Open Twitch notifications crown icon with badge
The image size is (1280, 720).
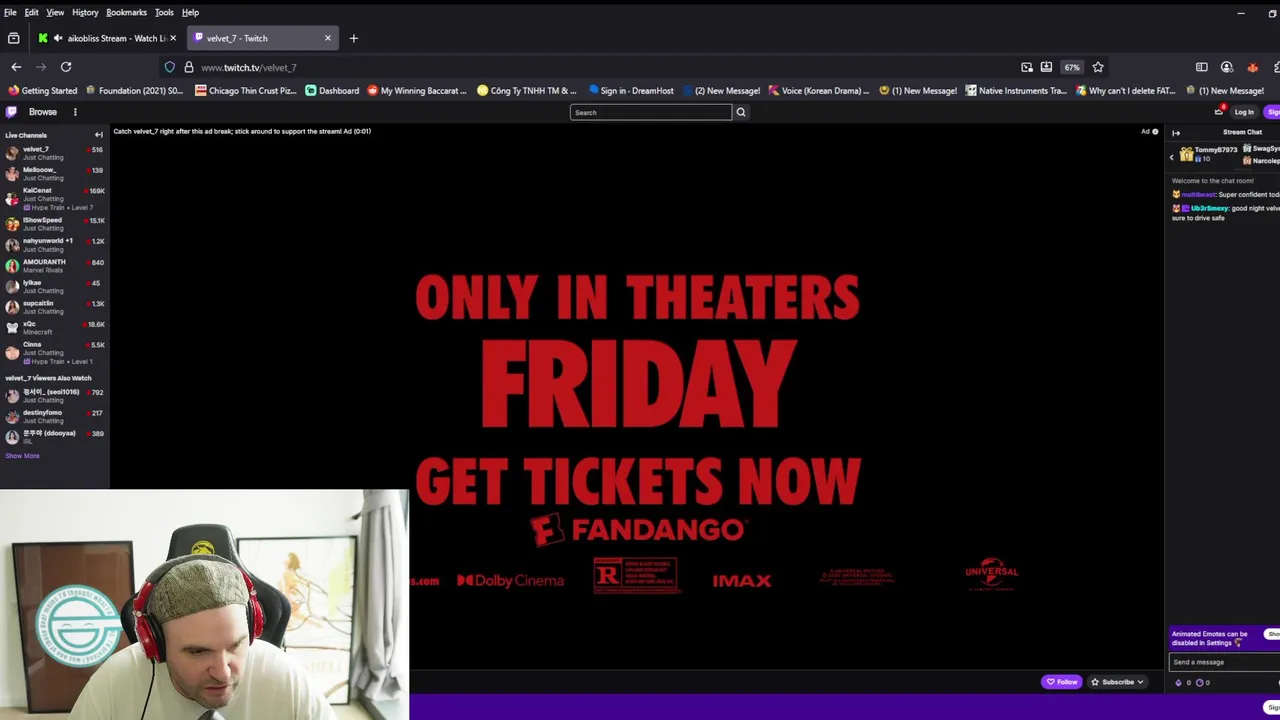(1219, 112)
